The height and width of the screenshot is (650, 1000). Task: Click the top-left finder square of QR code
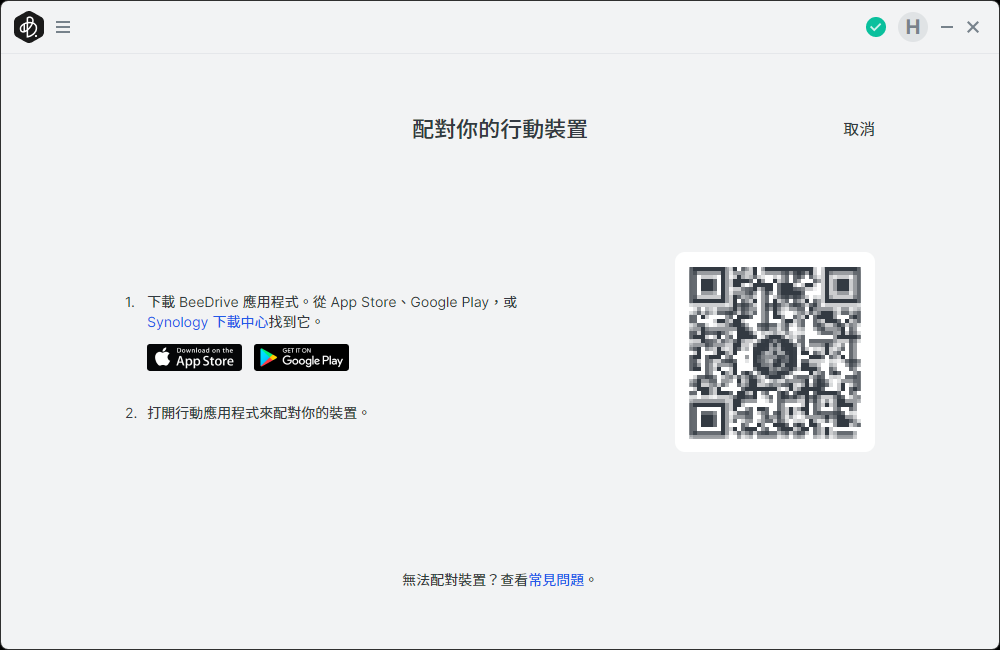[x=709, y=286]
